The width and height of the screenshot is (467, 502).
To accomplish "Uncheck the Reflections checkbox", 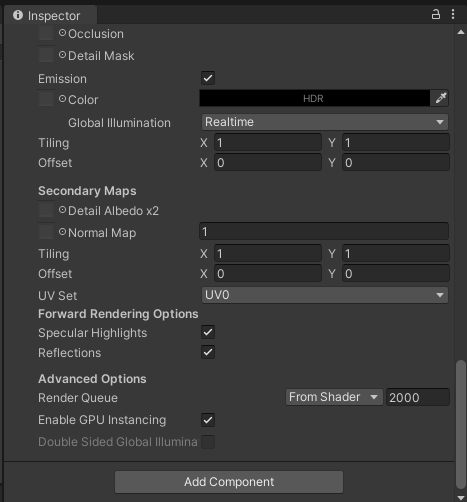I will tap(208, 352).
